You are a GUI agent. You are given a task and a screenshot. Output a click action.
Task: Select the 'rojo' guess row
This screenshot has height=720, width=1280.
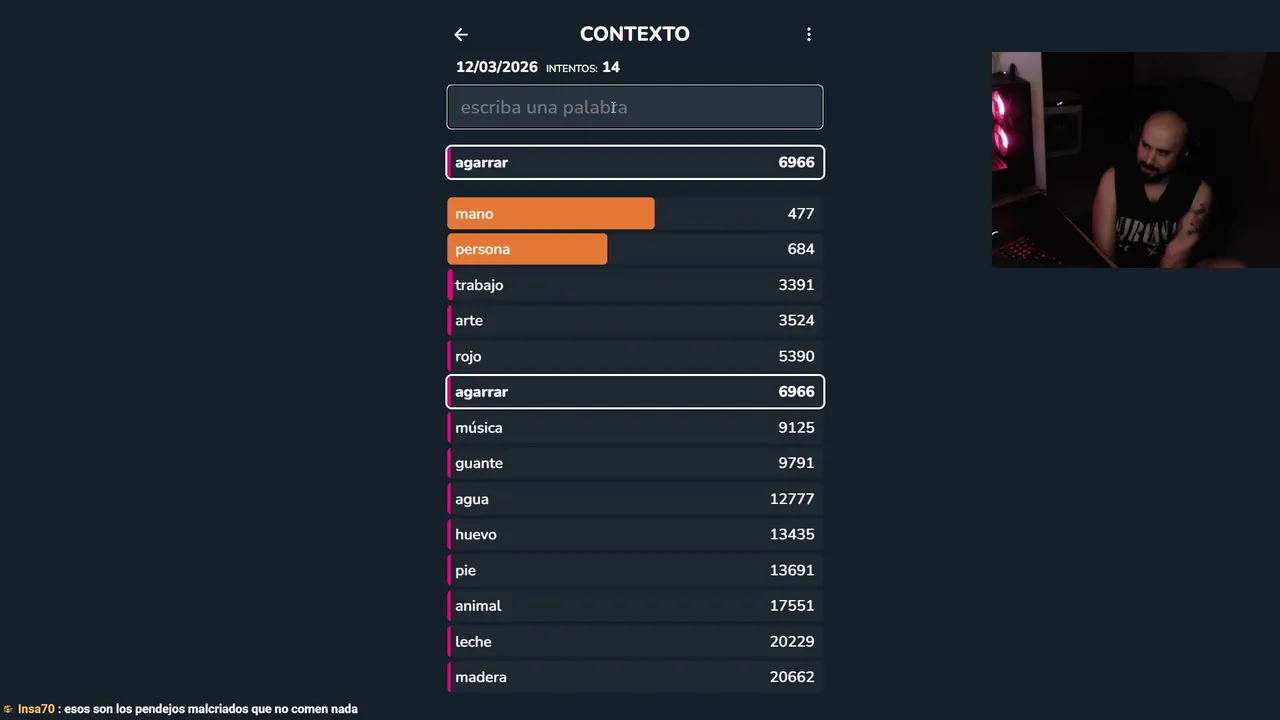tap(634, 356)
